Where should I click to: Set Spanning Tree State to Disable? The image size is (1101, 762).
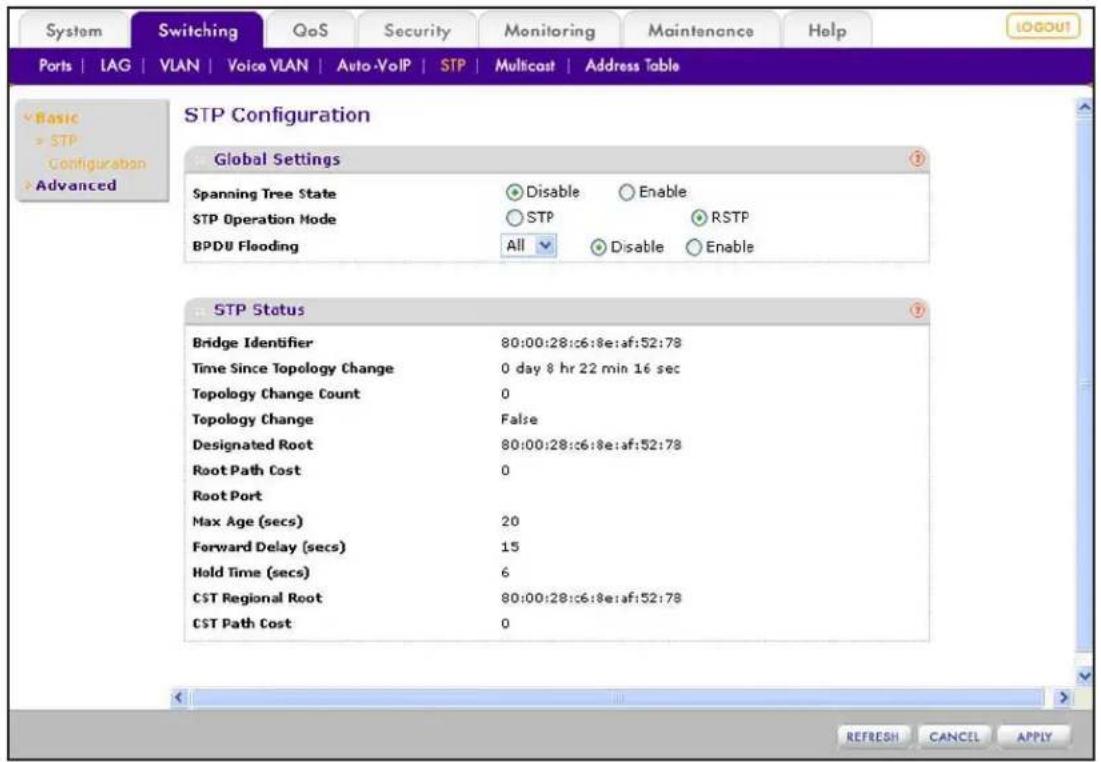click(514, 192)
